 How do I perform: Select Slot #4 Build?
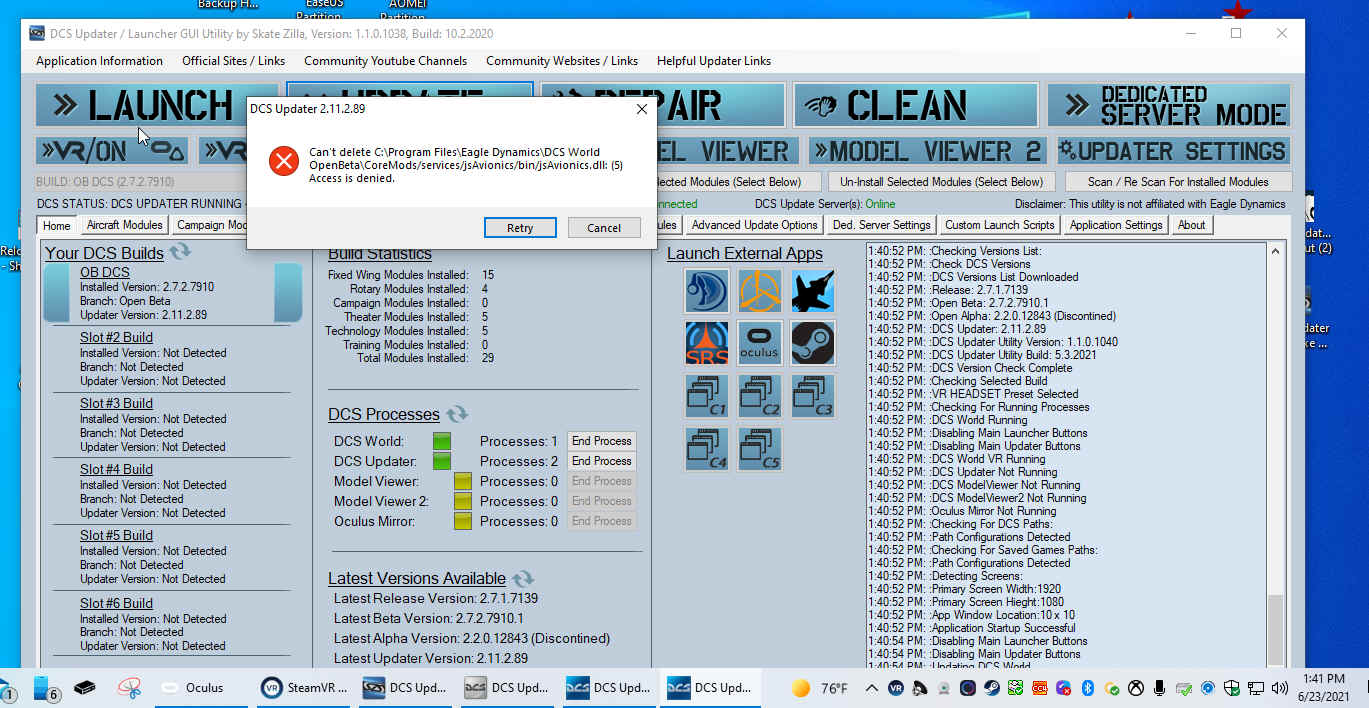(116, 470)
